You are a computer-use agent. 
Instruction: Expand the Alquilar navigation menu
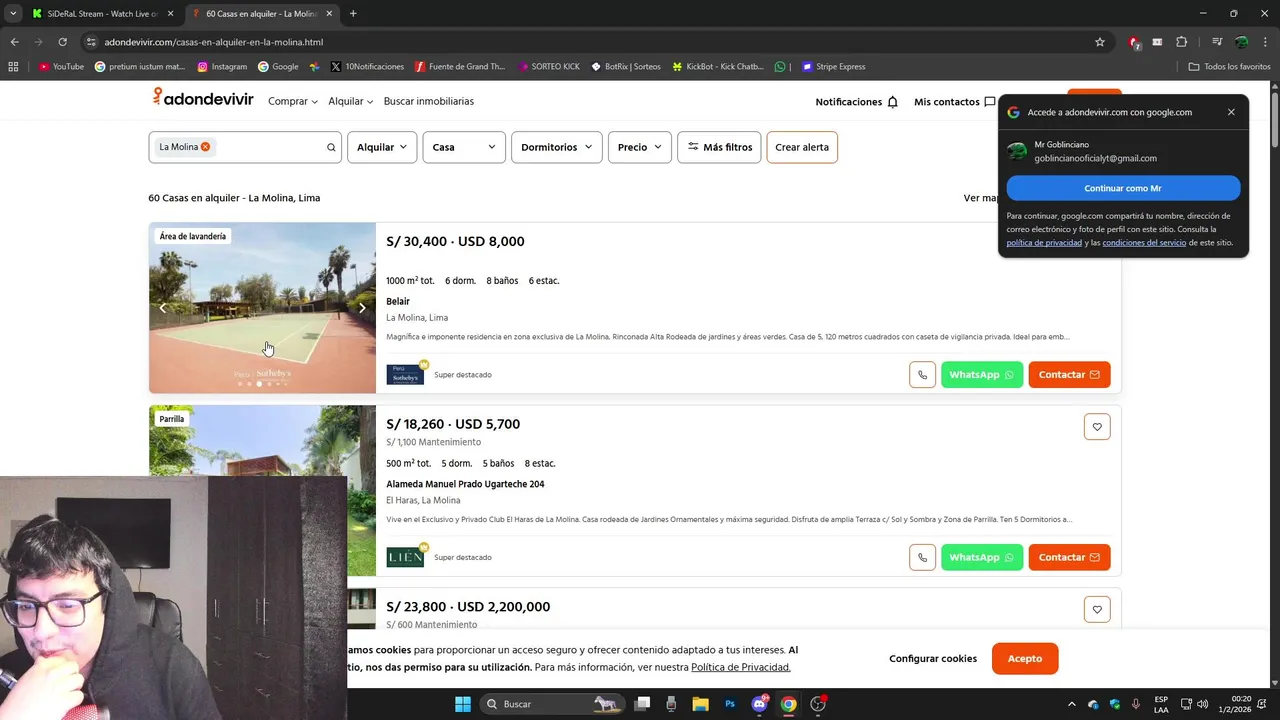350,102
